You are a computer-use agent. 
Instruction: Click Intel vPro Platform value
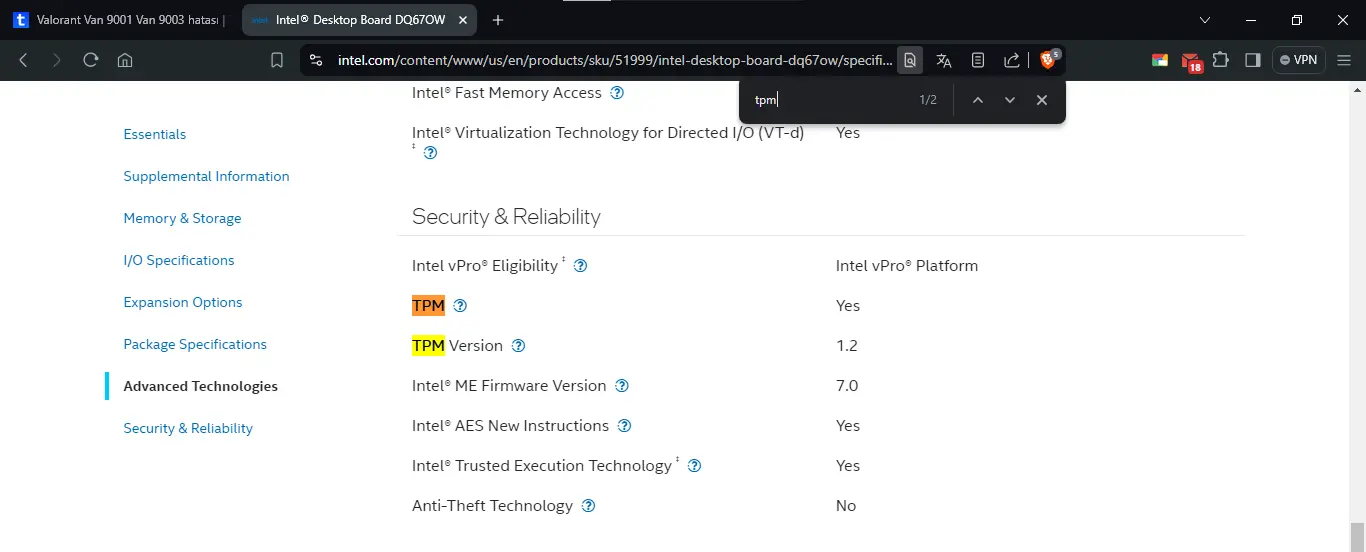point(907,266)
